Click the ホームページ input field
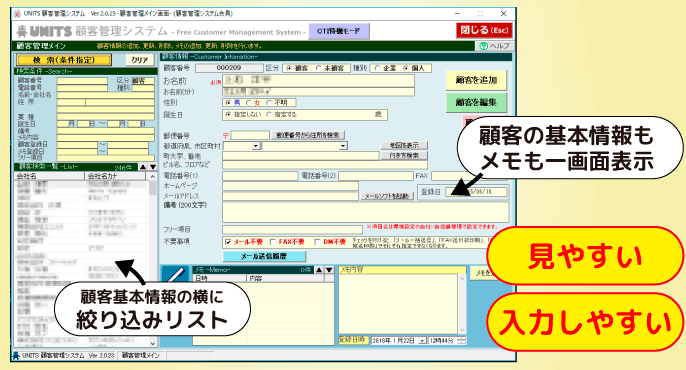The height and width of the screenshot is (370, 686). click(290, 186)
